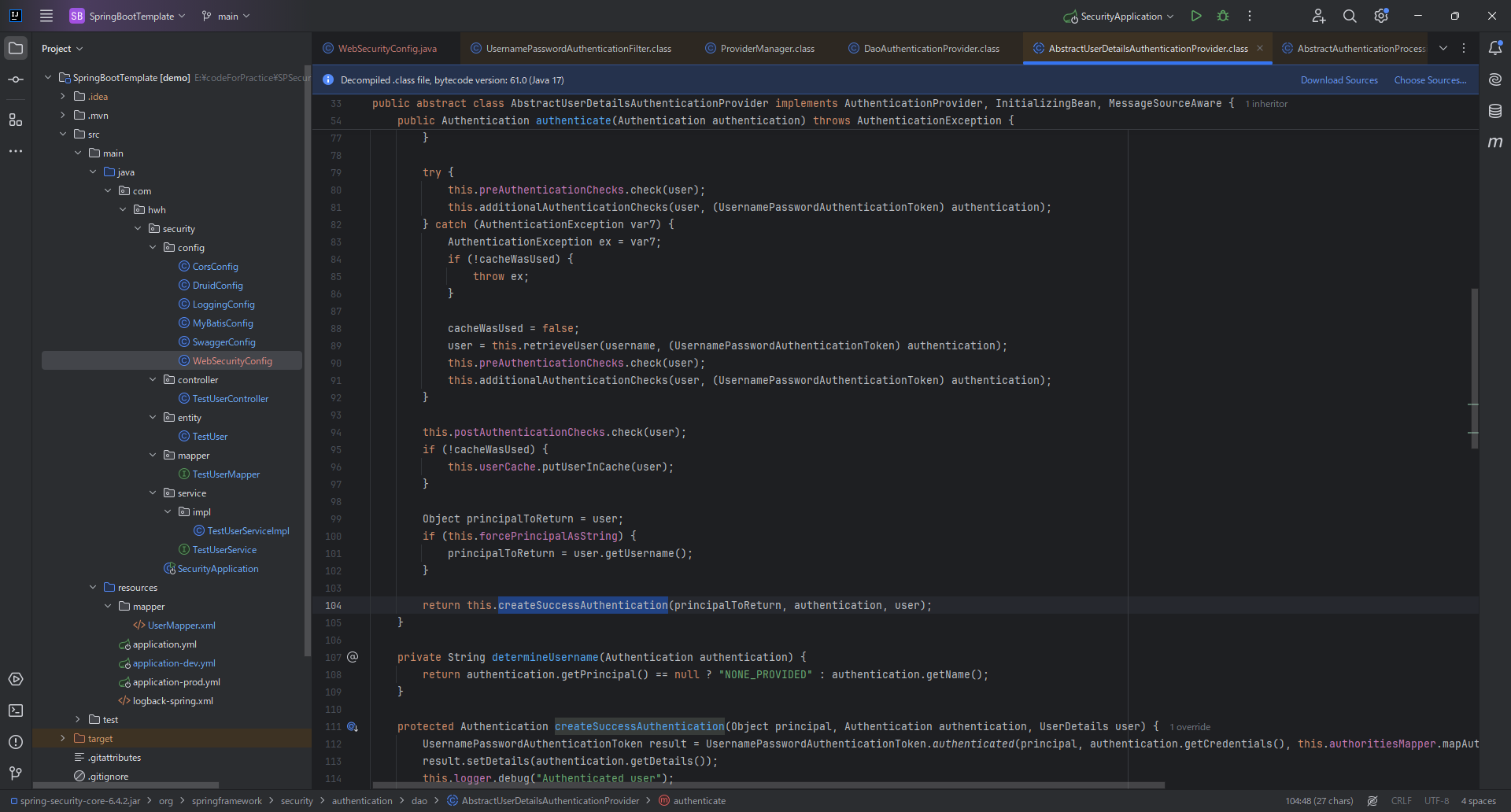Click Download Sources link
Image resolution: width=1511 pixels, height=812 pixels.
pos(1339,80)
